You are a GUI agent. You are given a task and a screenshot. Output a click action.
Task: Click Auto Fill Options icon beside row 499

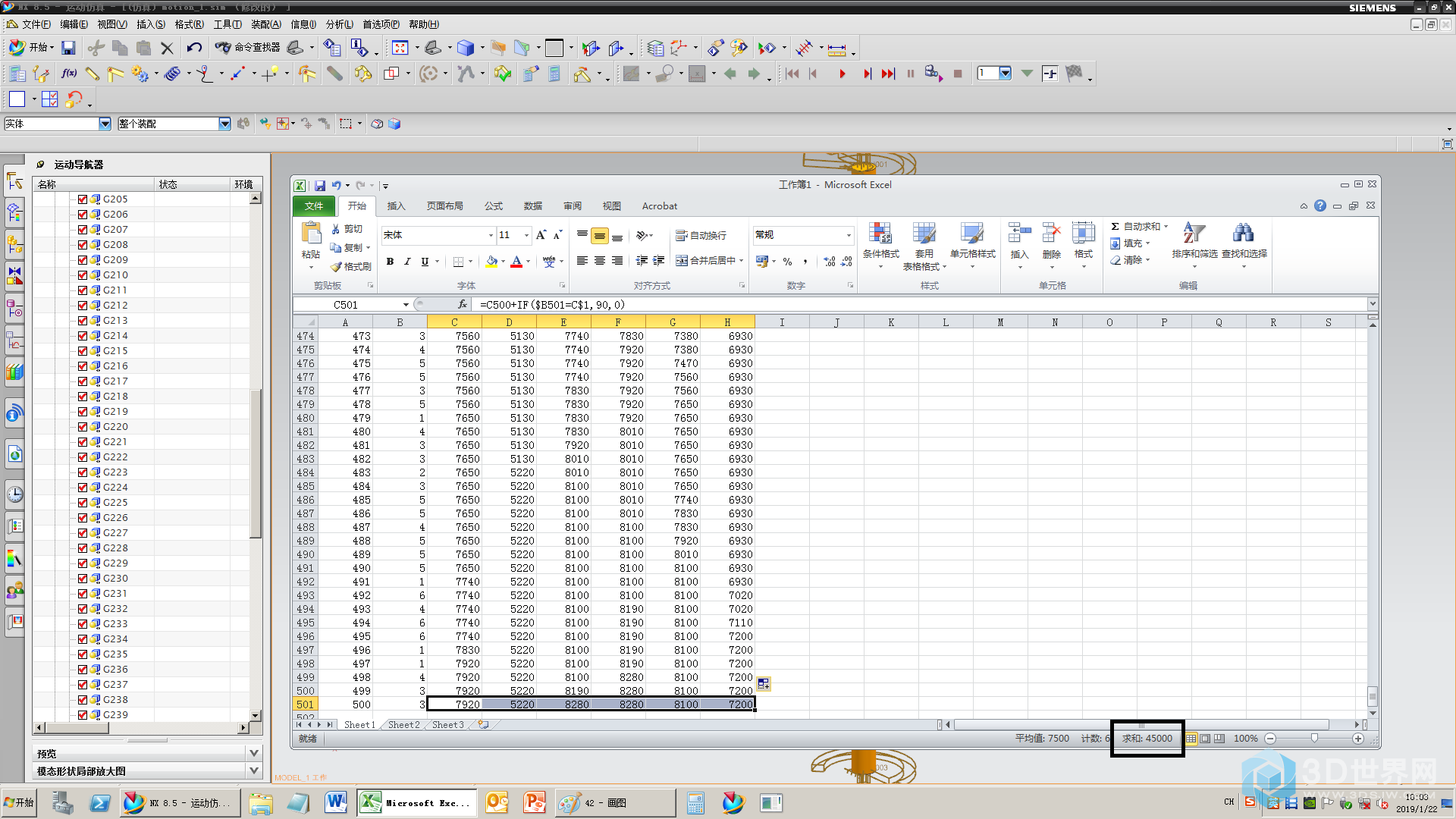763,683
